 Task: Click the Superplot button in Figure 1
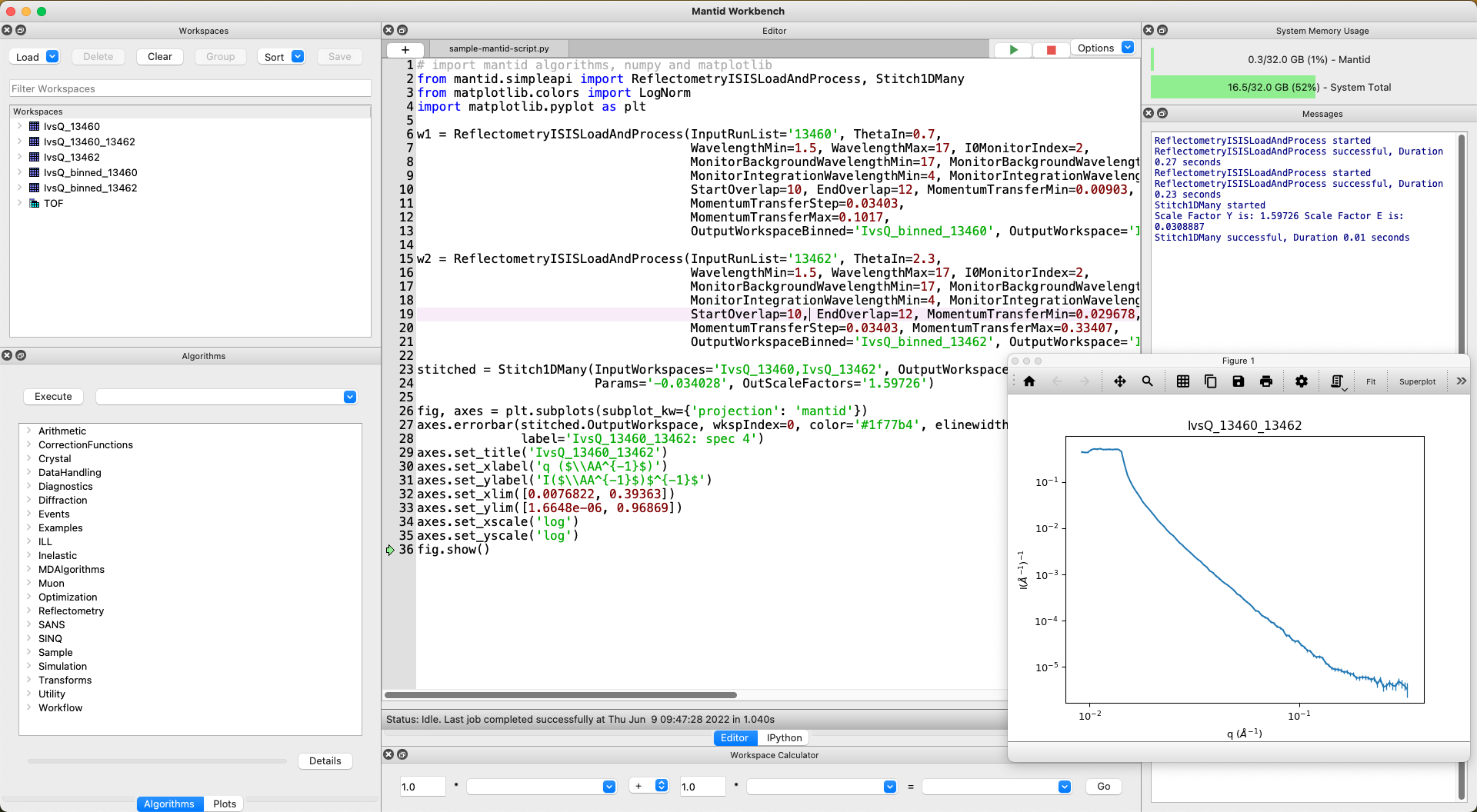pyautogui.click(x=1417, y=381)
